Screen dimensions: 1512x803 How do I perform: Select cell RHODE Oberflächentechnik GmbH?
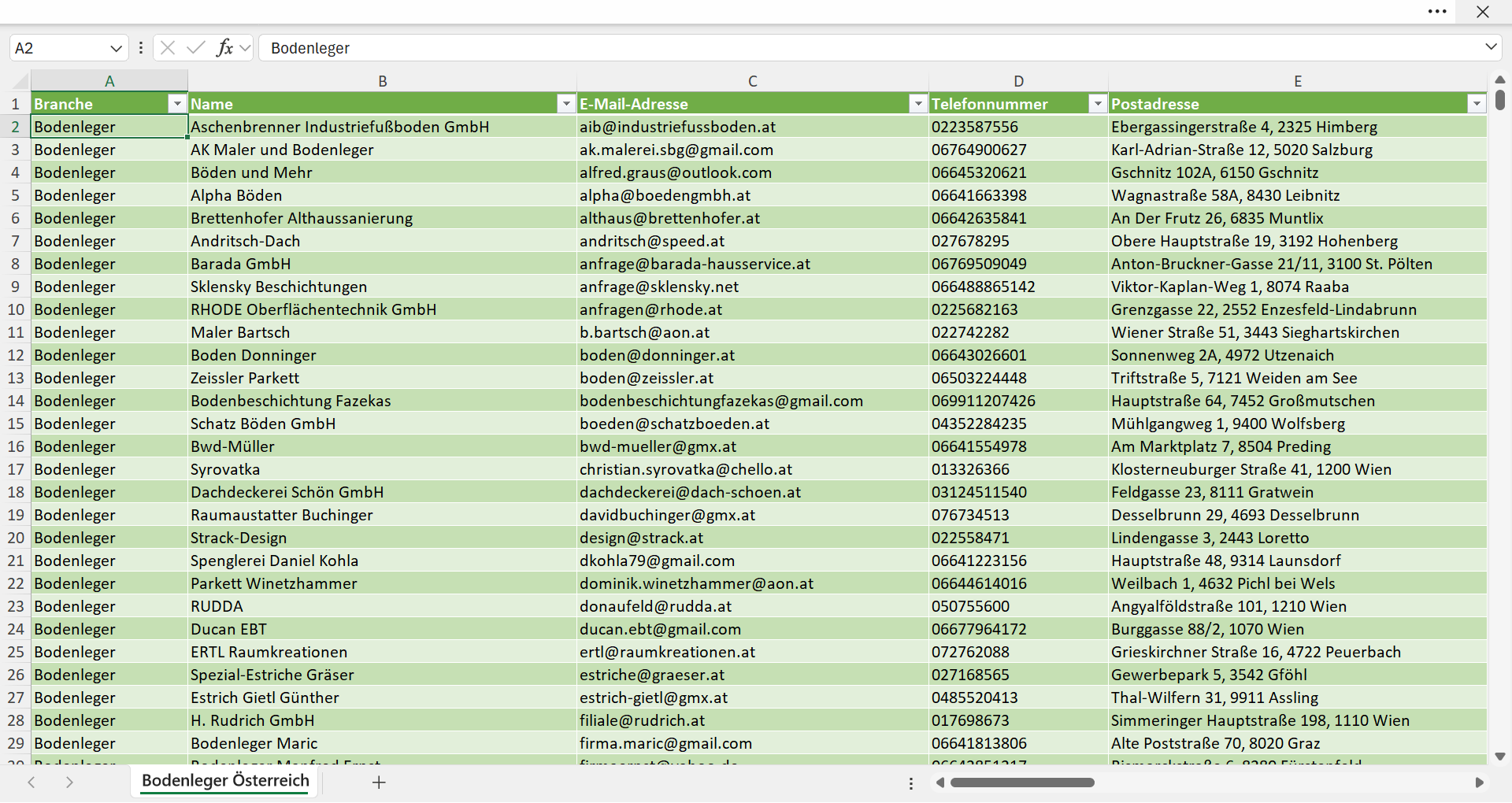[x=382, y=309]
